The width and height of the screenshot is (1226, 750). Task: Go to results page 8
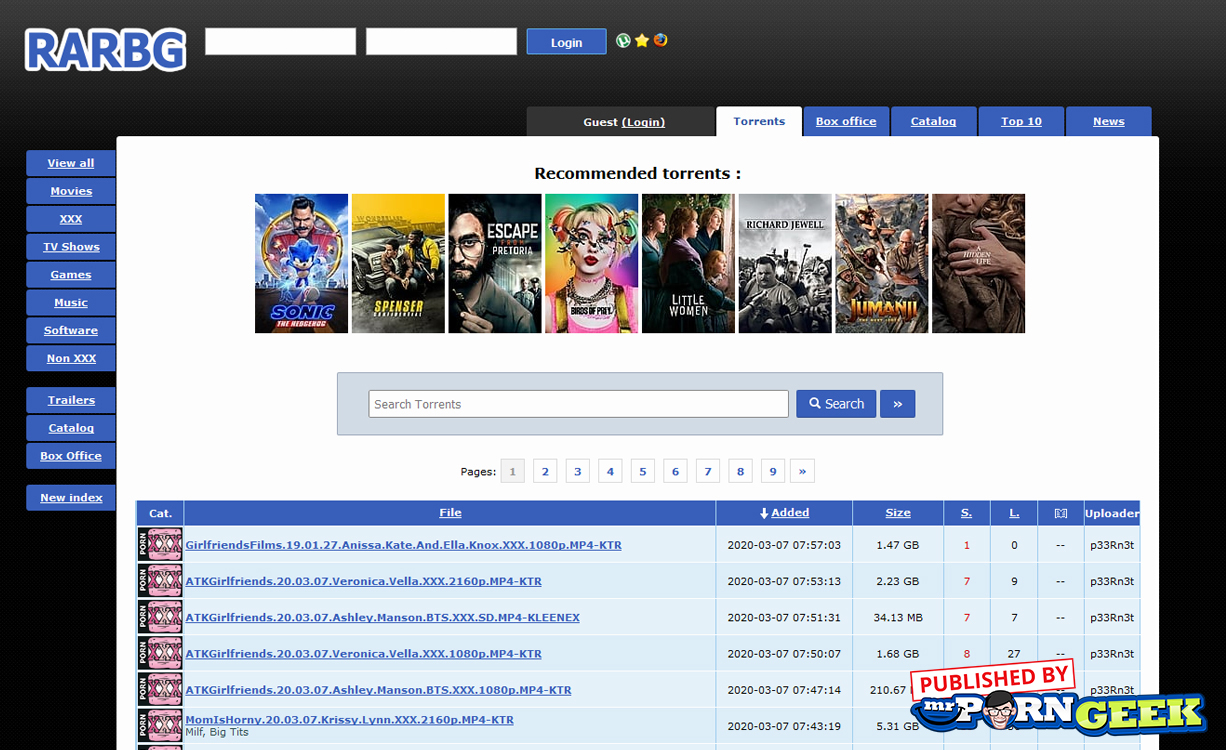click(x=740, y=471)
